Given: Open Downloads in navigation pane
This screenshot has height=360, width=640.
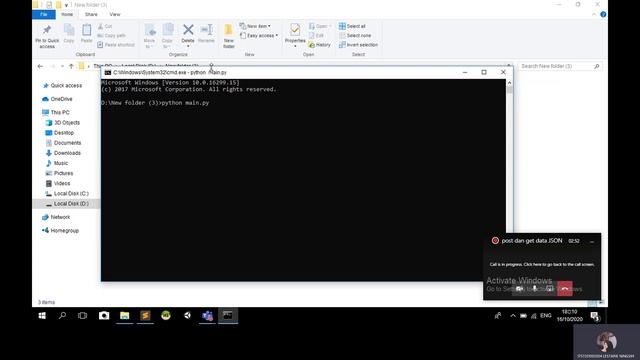Looking at the screenshot, I should click(63, 153).
